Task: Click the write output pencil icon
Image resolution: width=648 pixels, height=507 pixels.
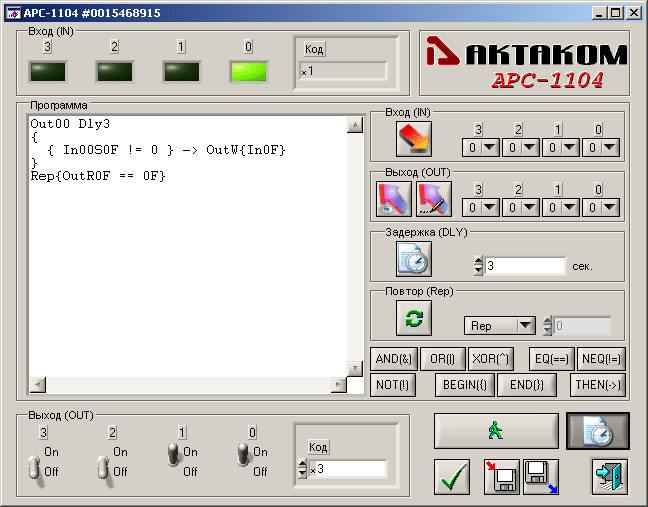Action: point(434,199)
